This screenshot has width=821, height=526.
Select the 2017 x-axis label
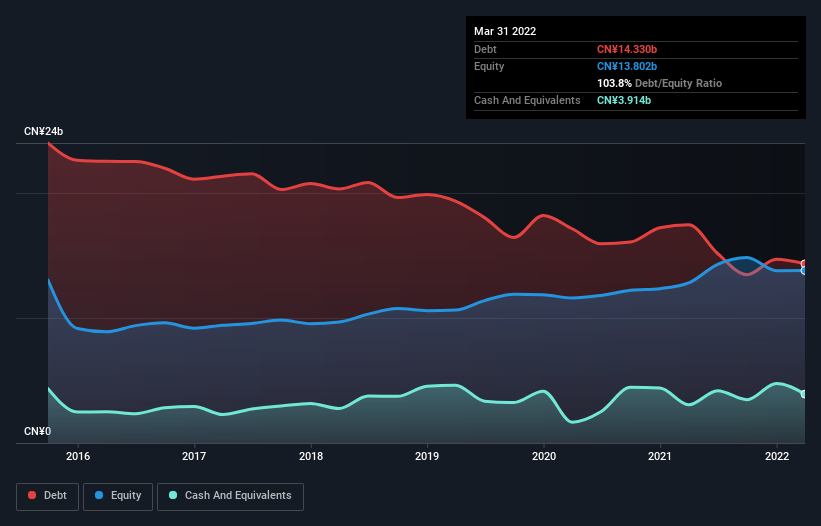[194, 456]
